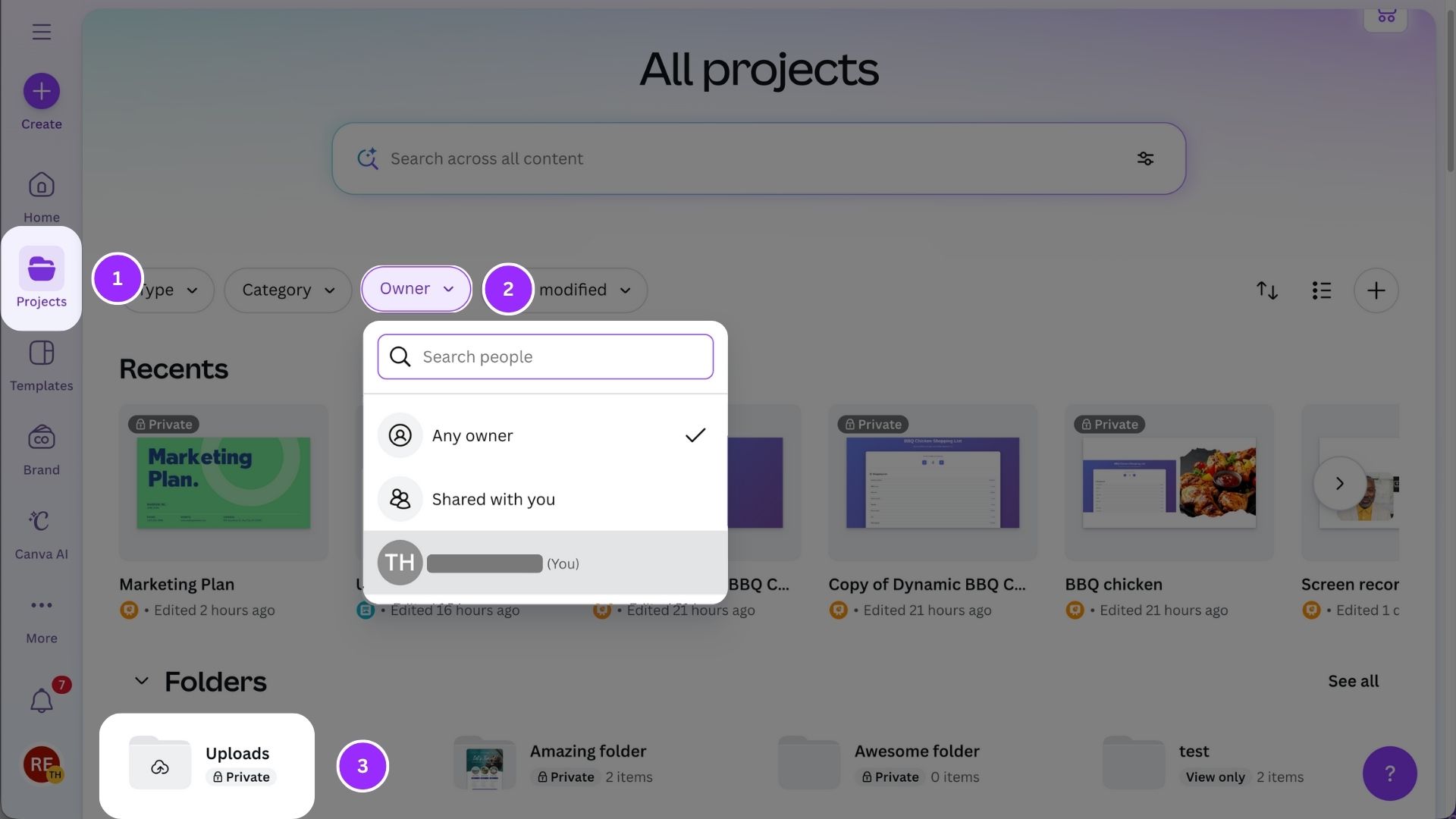Go to Home in sidebar

[x=42, y=196]
